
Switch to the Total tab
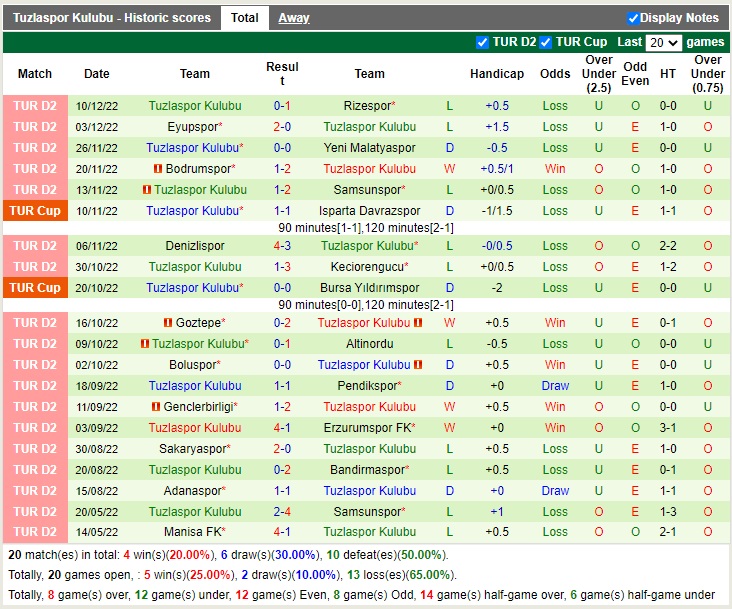point(245,18)
